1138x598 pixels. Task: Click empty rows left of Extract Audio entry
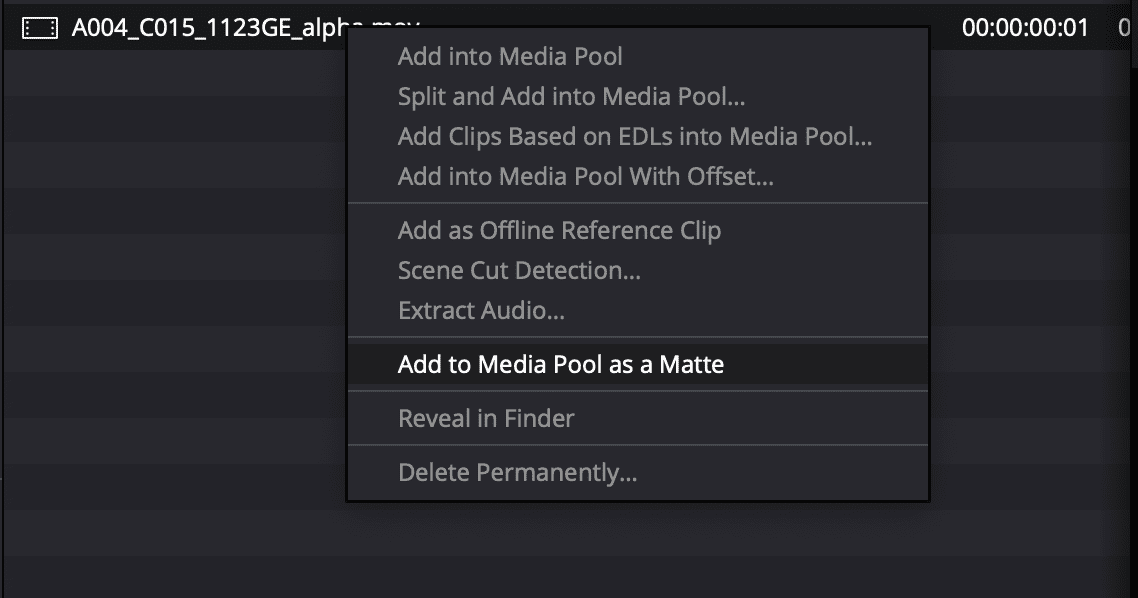(x=170, y=311)
